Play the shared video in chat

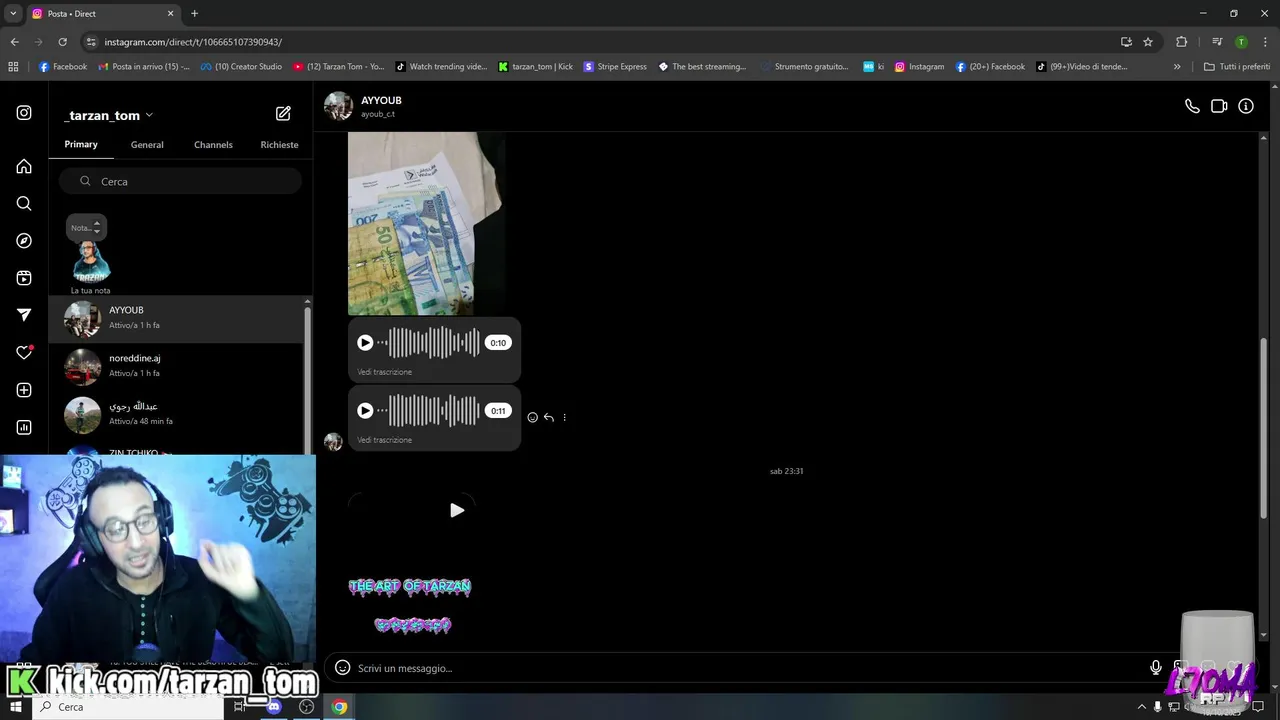[457, 510]
